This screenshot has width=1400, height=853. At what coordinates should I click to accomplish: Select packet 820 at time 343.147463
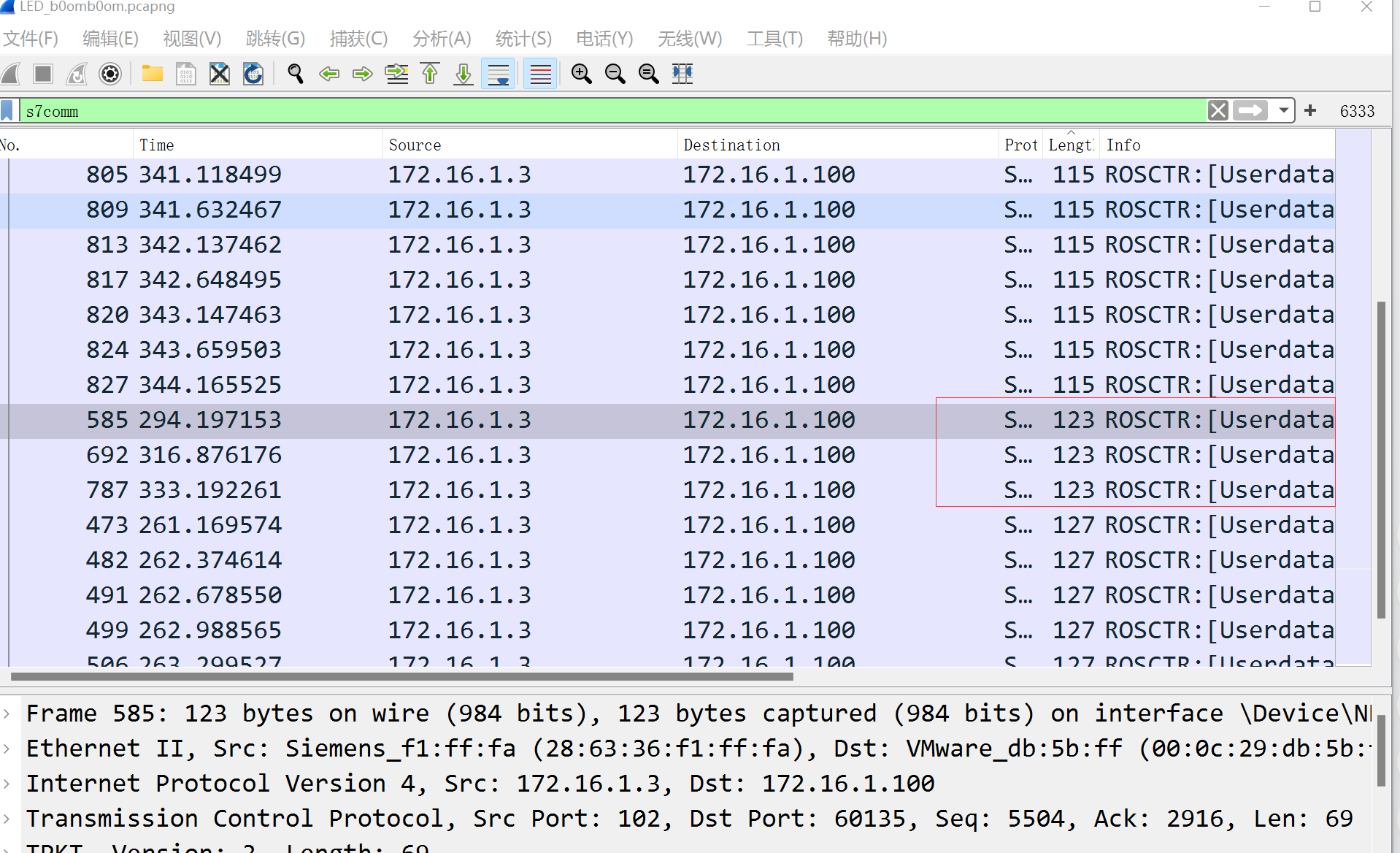tap(667, 315)
